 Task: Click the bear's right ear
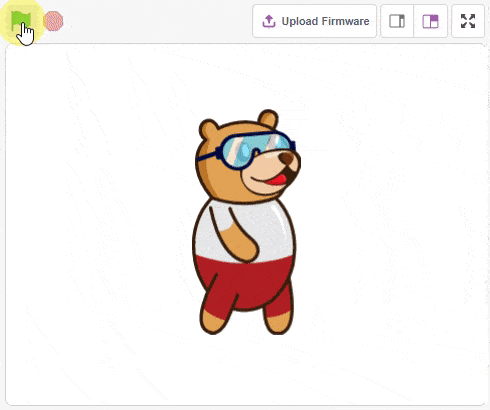(x=268, y=119)
